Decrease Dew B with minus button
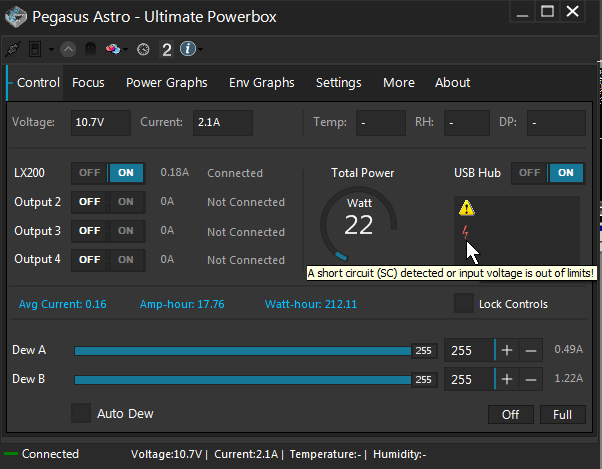This screenshot has width=602, height=469. [x=531, y=379]
